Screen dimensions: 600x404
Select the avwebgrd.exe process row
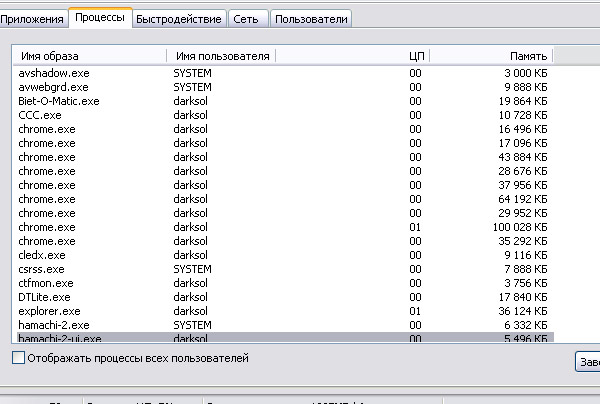pyautogui.click(x=284, y=87)
